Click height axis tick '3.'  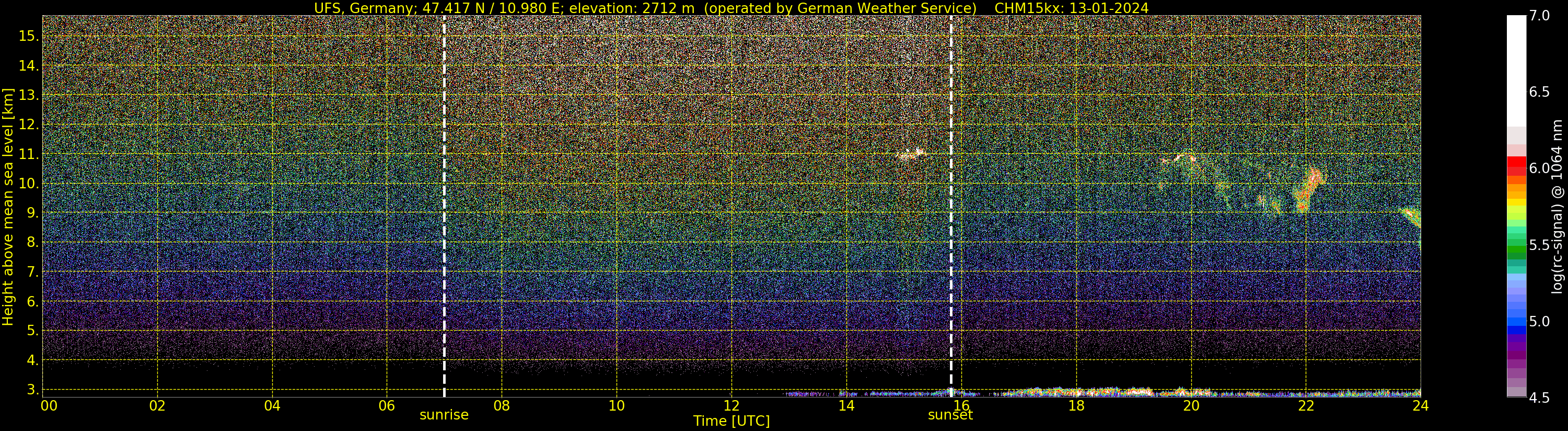pos(33,390)
